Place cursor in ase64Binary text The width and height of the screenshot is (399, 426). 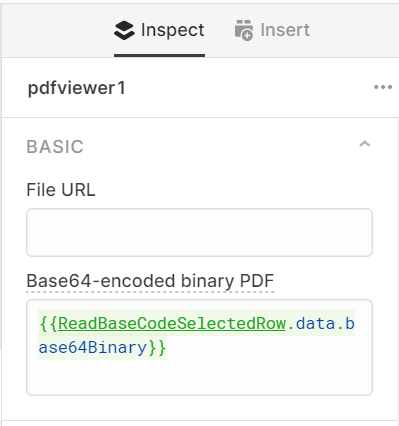click(92, 348)
